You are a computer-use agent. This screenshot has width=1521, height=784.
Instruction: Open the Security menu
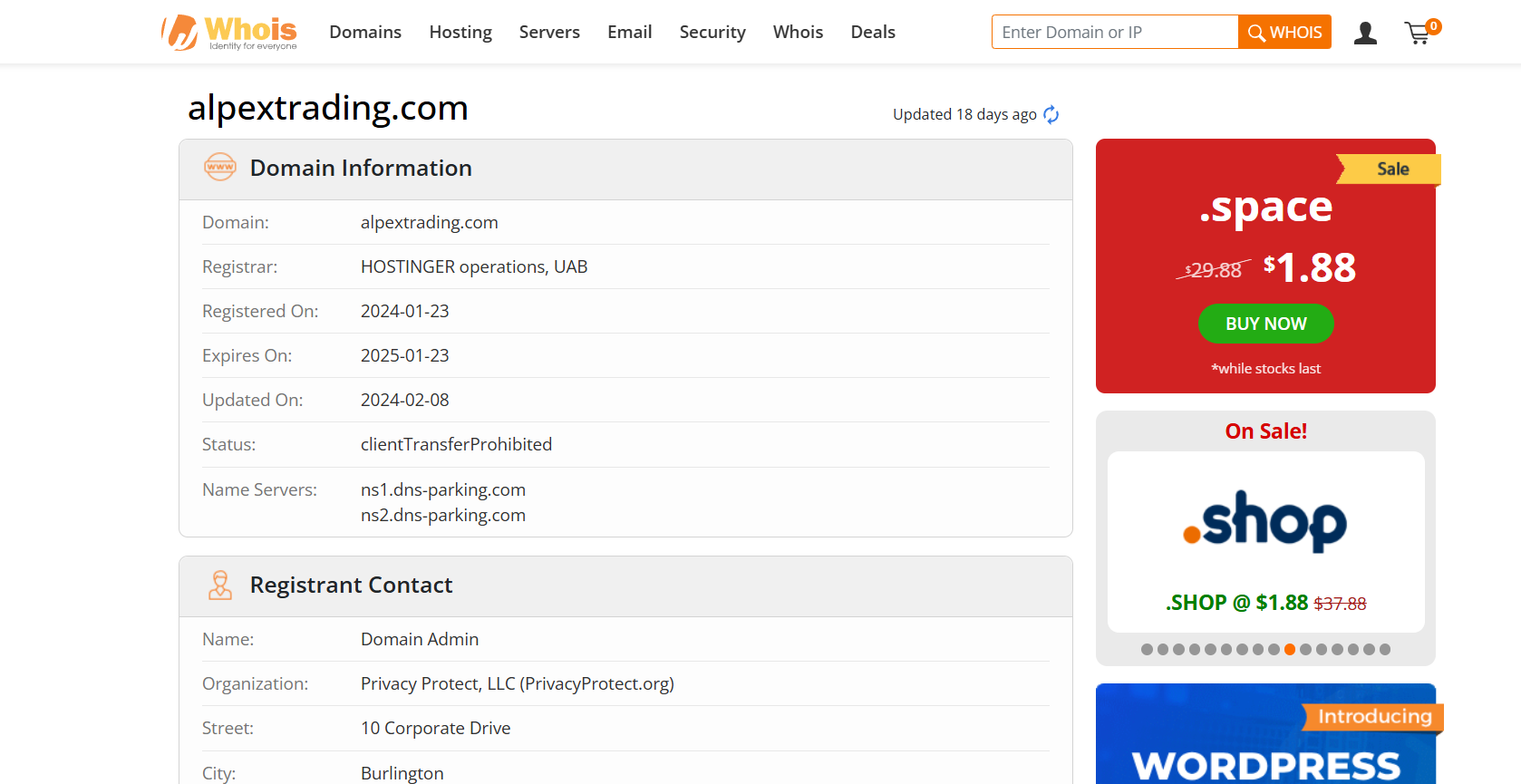pos(712,32)
